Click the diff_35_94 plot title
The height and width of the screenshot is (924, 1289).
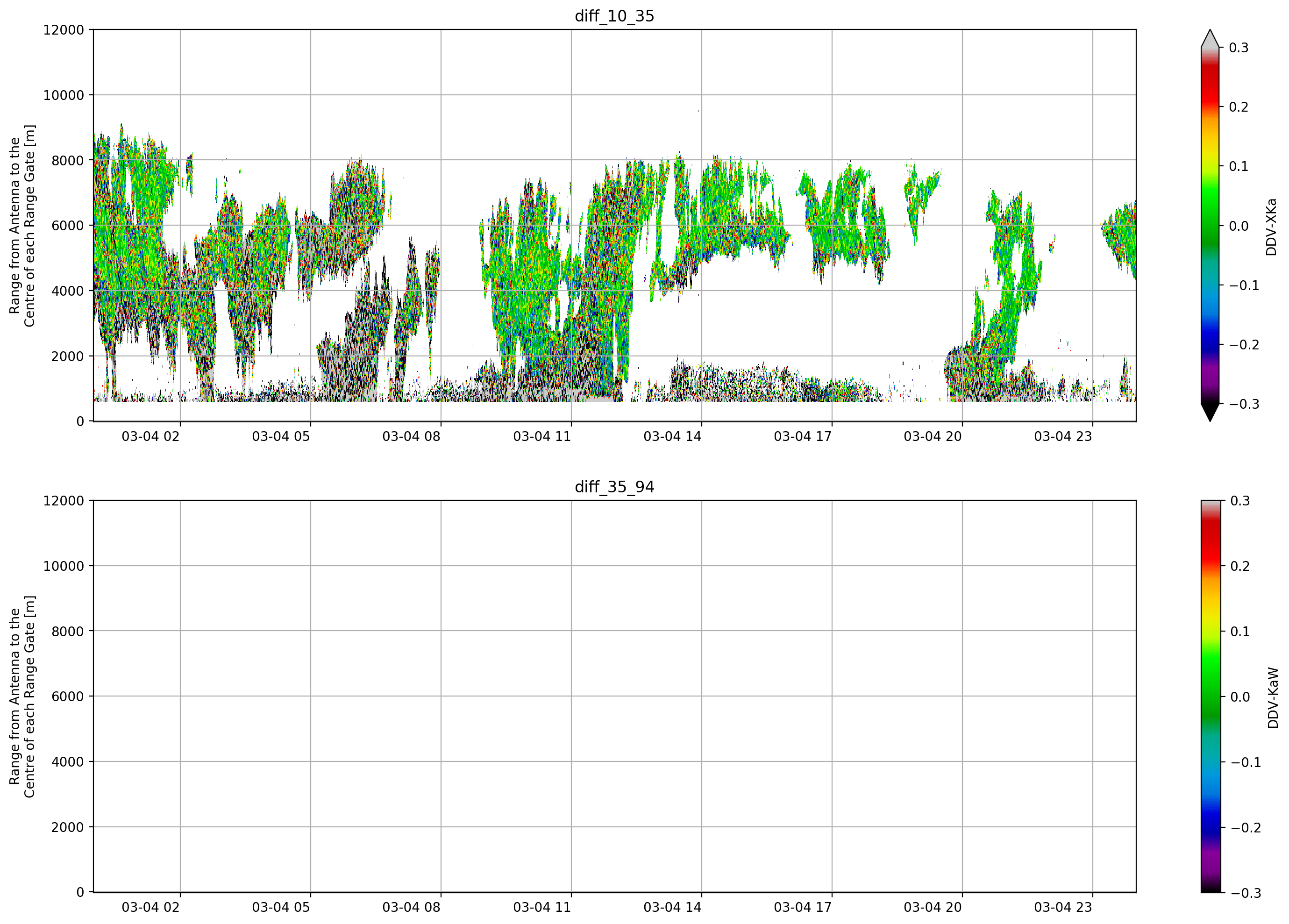point(614,487)
